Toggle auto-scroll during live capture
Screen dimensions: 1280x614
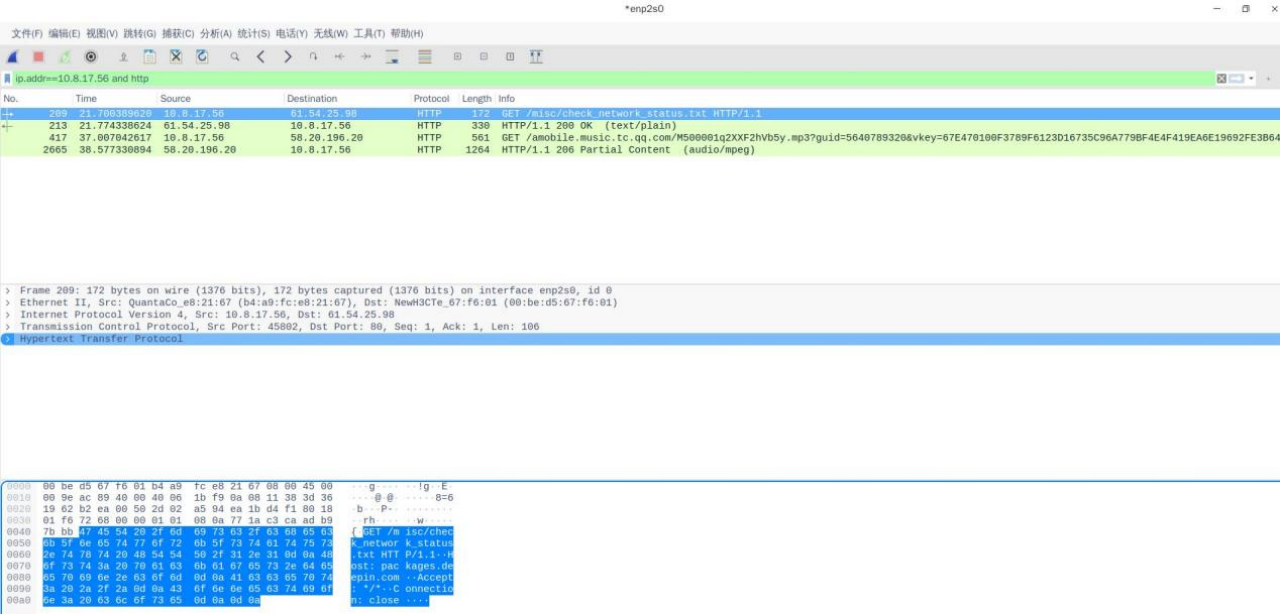click(x=392, y=57)
